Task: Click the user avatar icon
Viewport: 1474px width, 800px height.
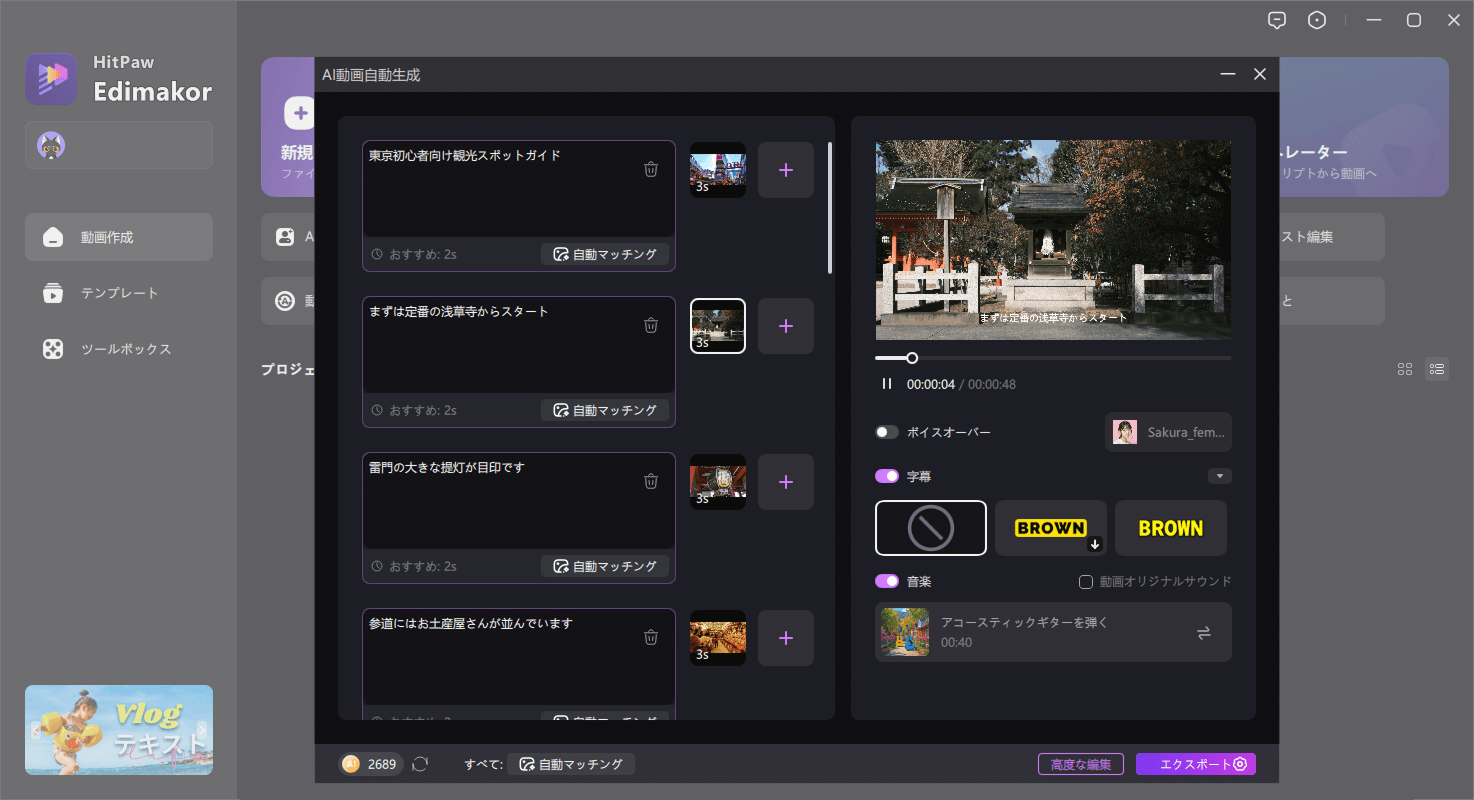Action: [x=51, y=146]
